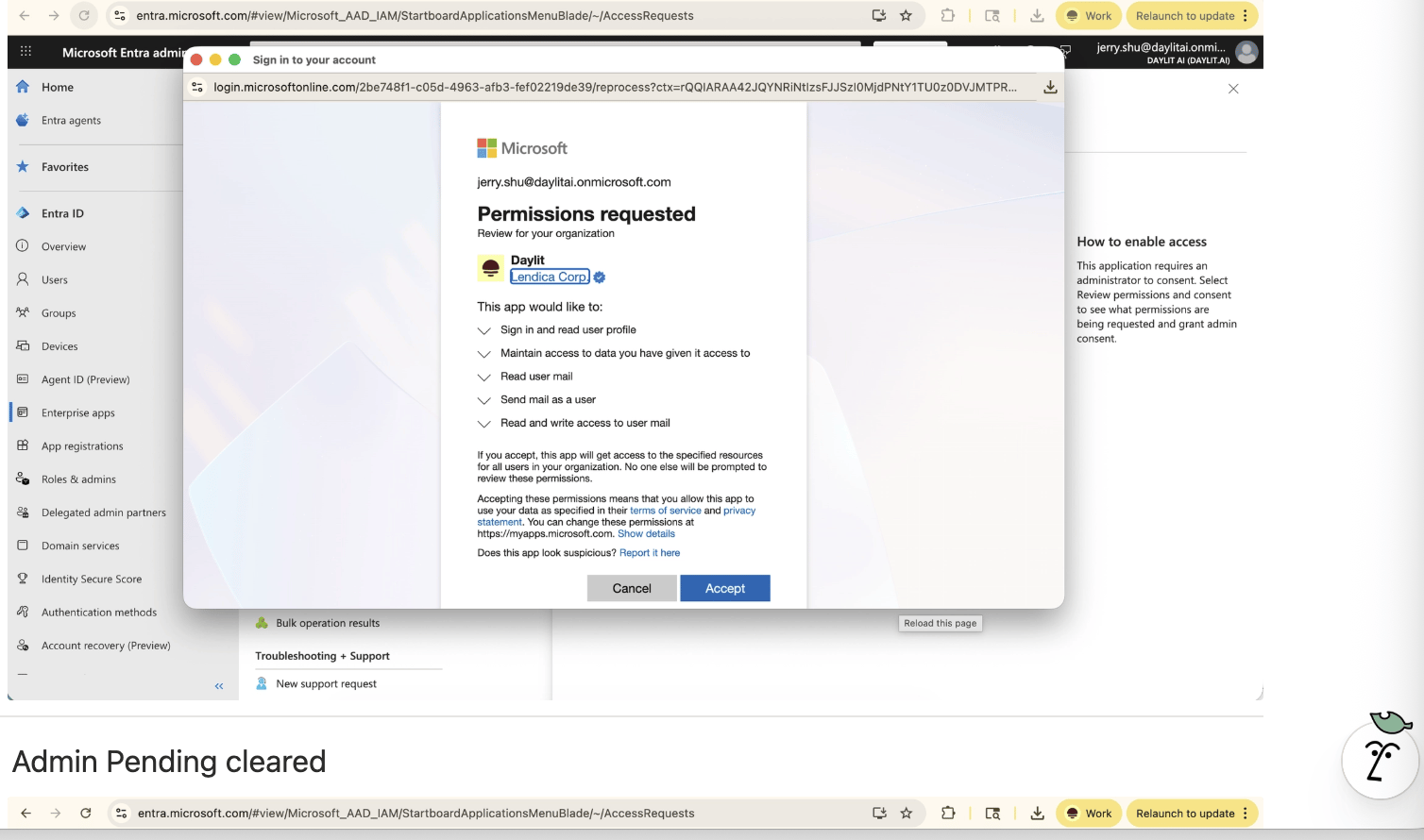Click 'Report it here' link
This screenshot has height=840, width=1424.
[x=650, y=553]
